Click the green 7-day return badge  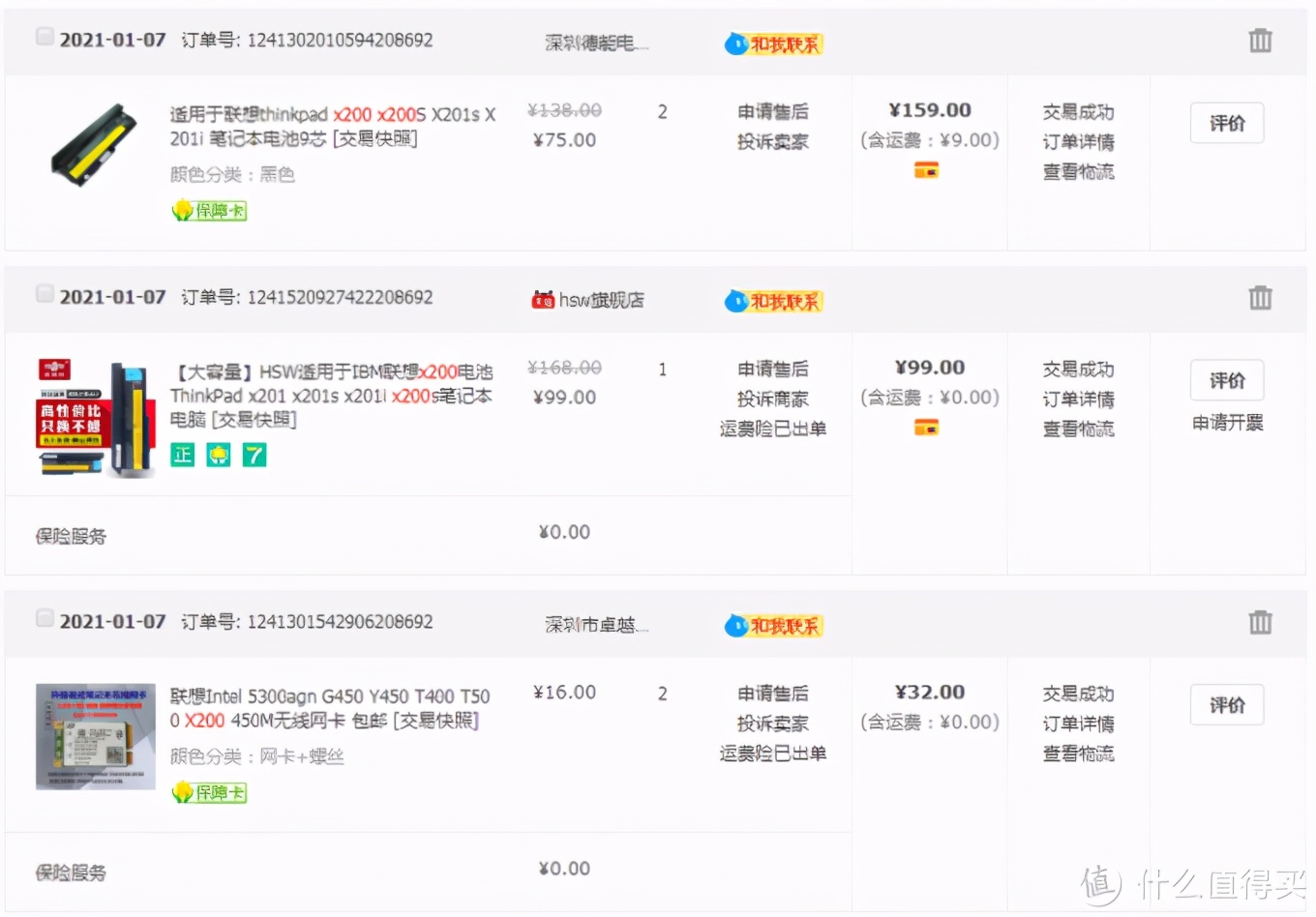tap(254, 455)
